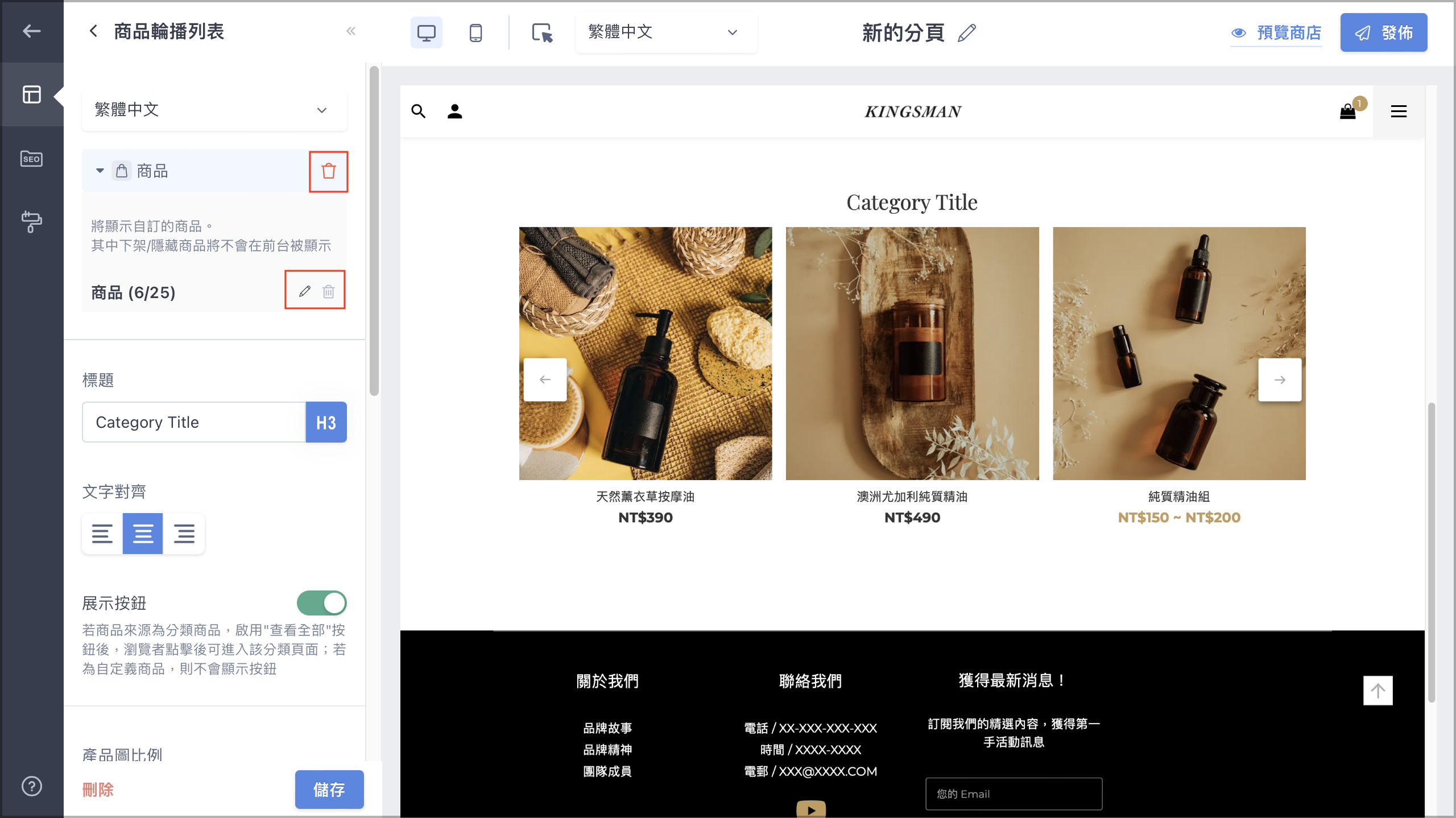Click the preview pane vertical scrollbar
Viewport: 1456px width, 818px height.
coord(1431,552)
